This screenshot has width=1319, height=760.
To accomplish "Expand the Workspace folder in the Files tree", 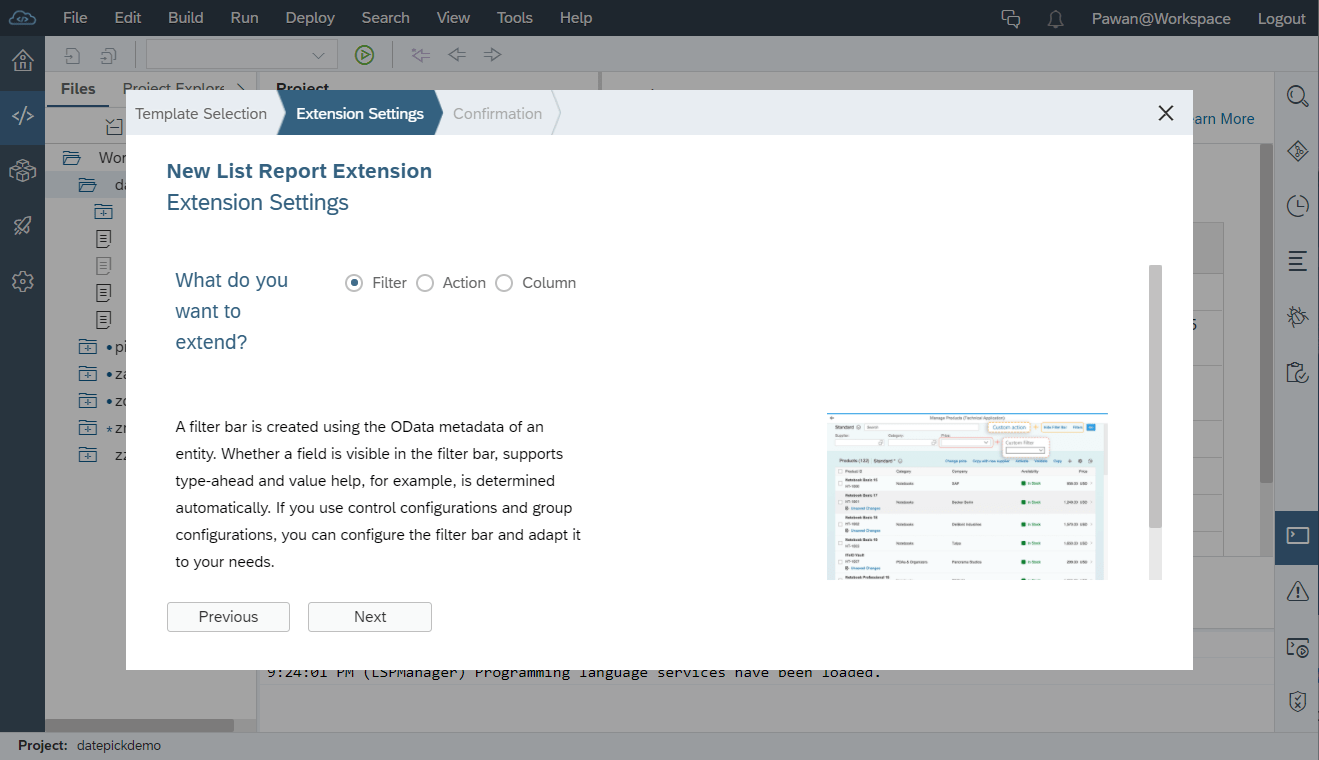I will [70, 157].
